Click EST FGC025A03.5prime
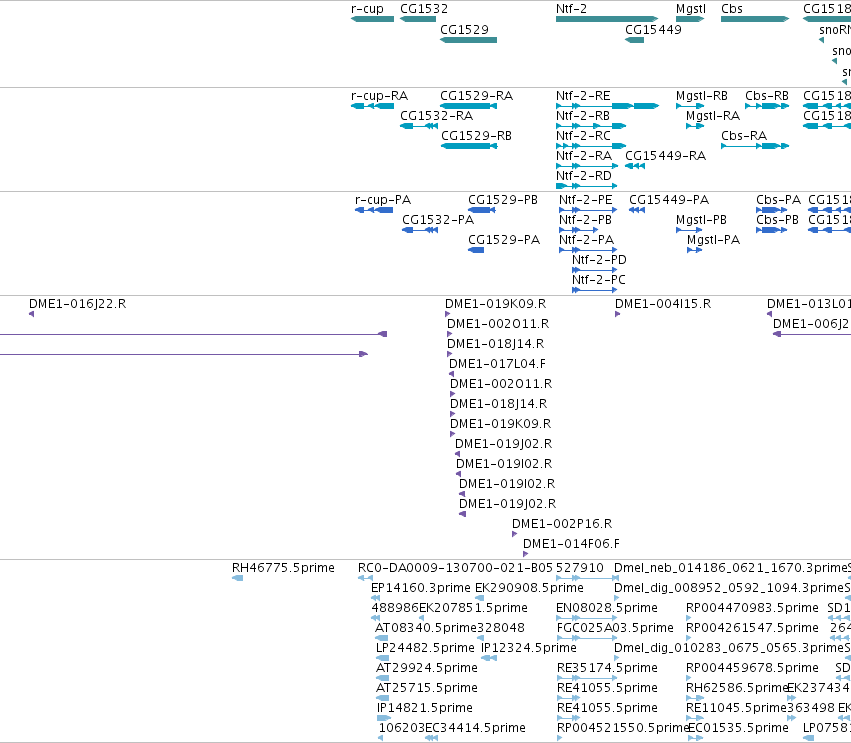851x743 pixels. 587,638
